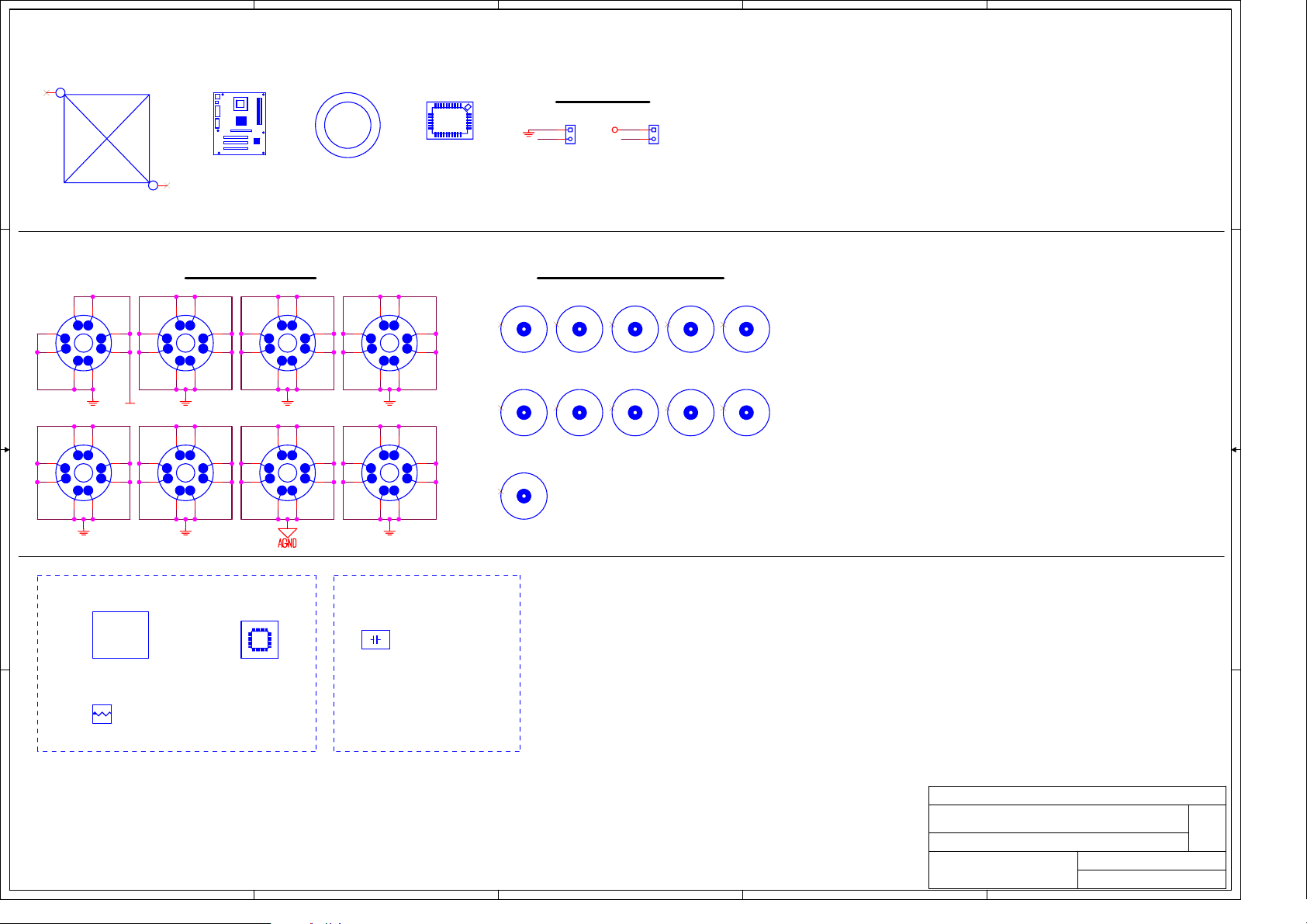Screen dimensions: 1307x924
Task: Select second mounting hole in bottom row
Action: 185,472
